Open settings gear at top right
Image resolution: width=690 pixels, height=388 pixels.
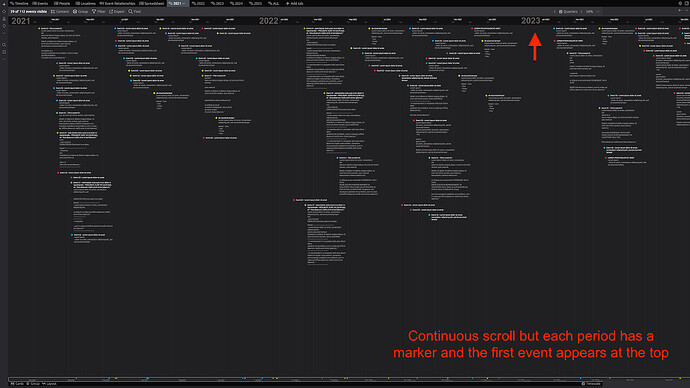pos(680,3)
